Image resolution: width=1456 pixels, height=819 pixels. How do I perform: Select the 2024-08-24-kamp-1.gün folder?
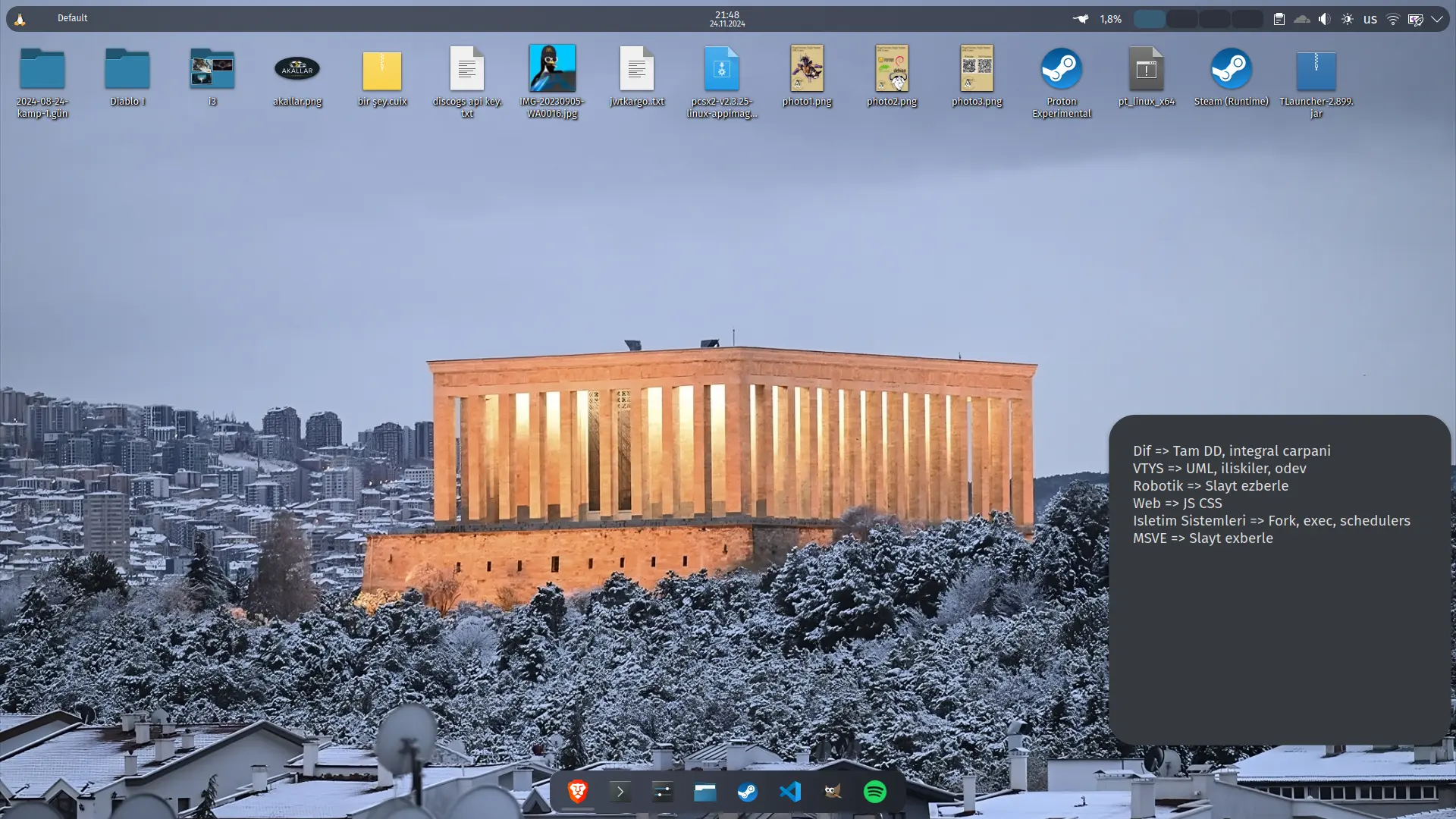click(42, 82)
